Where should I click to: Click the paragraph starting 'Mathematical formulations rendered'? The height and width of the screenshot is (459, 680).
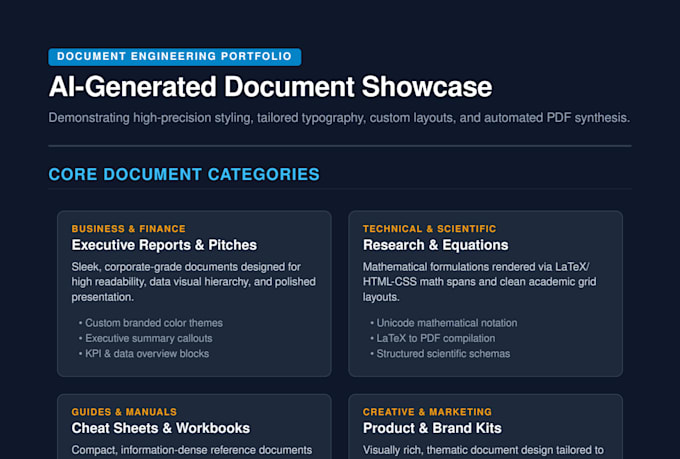[x=480, y=282]
